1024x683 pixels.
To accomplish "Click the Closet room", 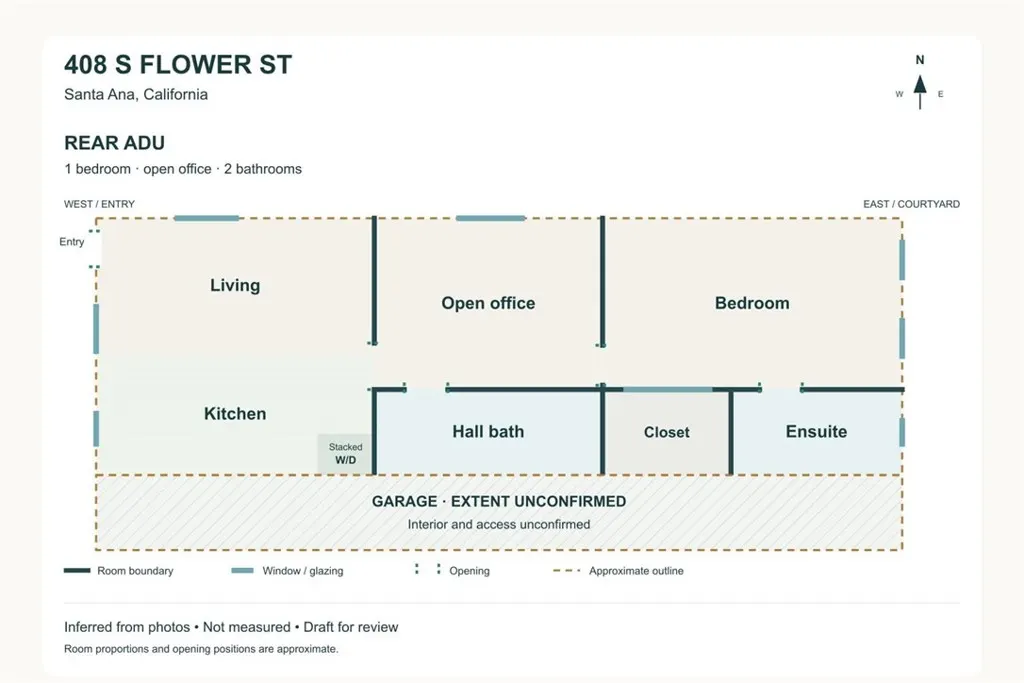I will (666, 432).
